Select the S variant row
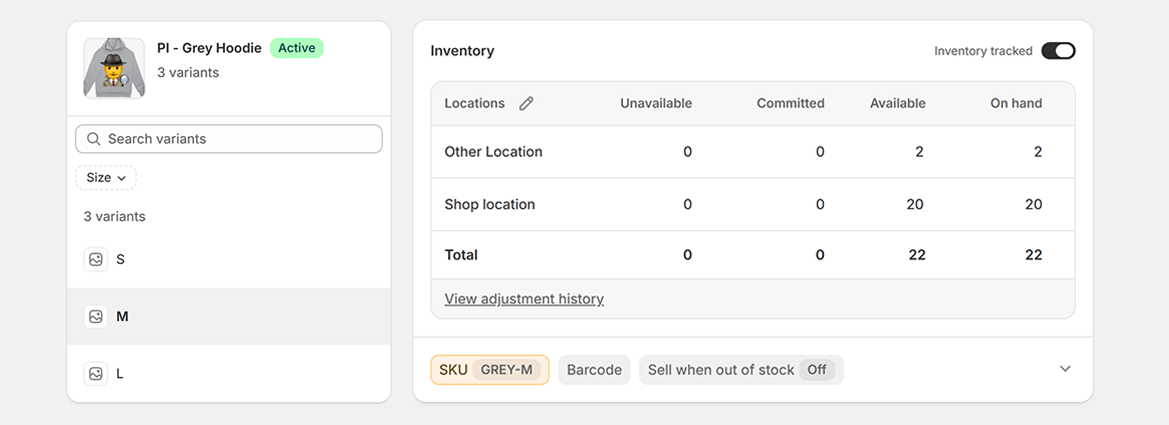Image resolution: width=1169 pixels, height=425 pixels. click(229, 259)
